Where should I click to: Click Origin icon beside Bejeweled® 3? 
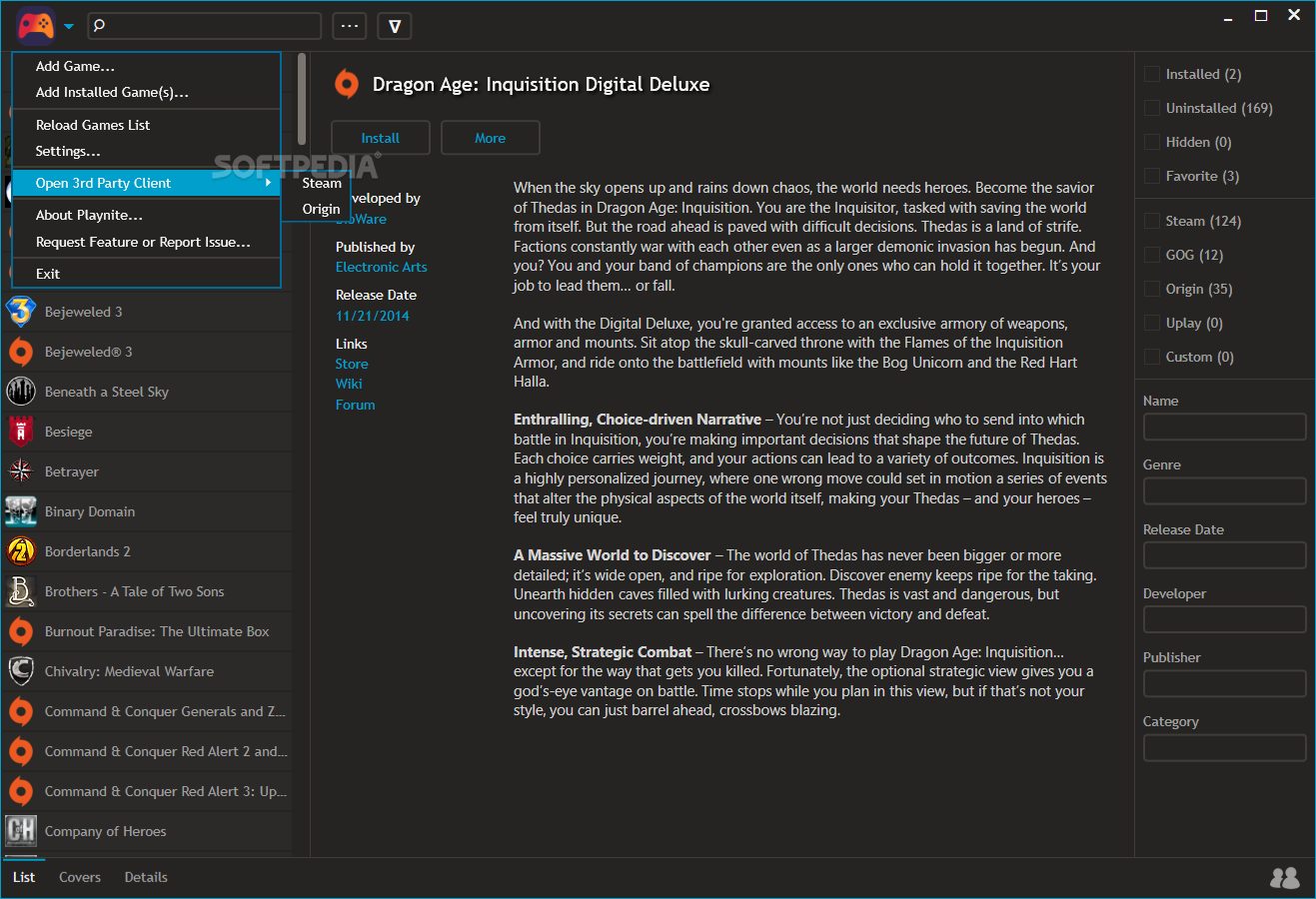21,352
